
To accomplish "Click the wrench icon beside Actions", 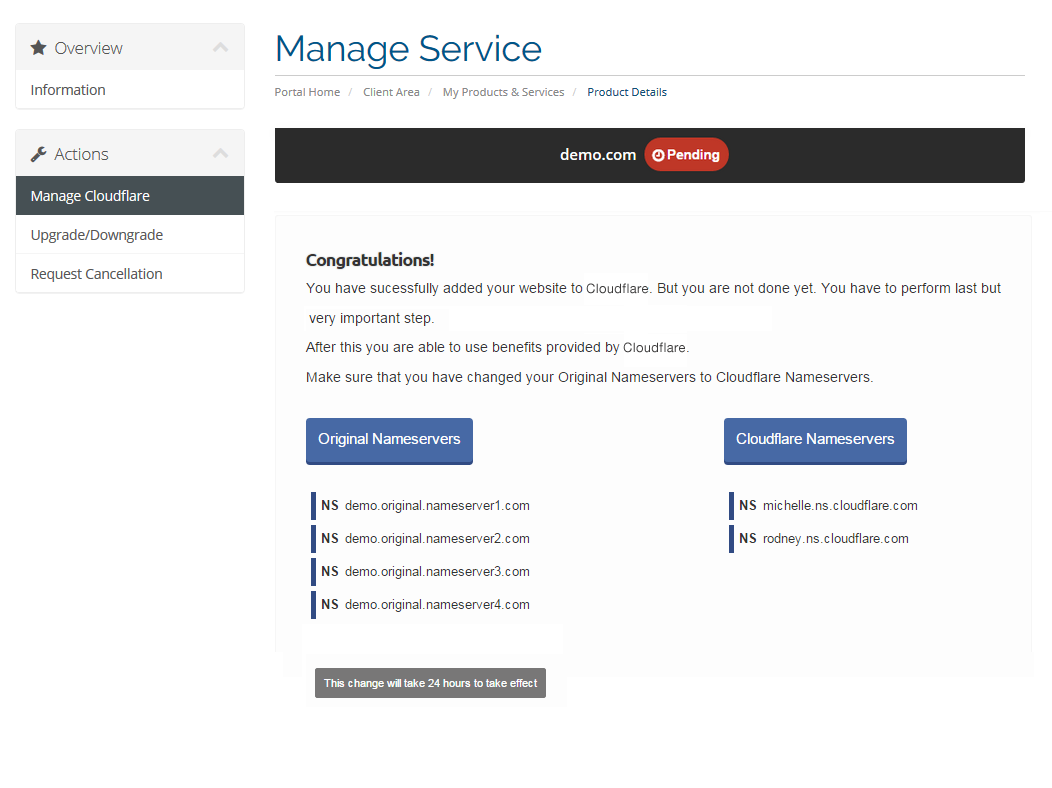I will click(38, 154).
